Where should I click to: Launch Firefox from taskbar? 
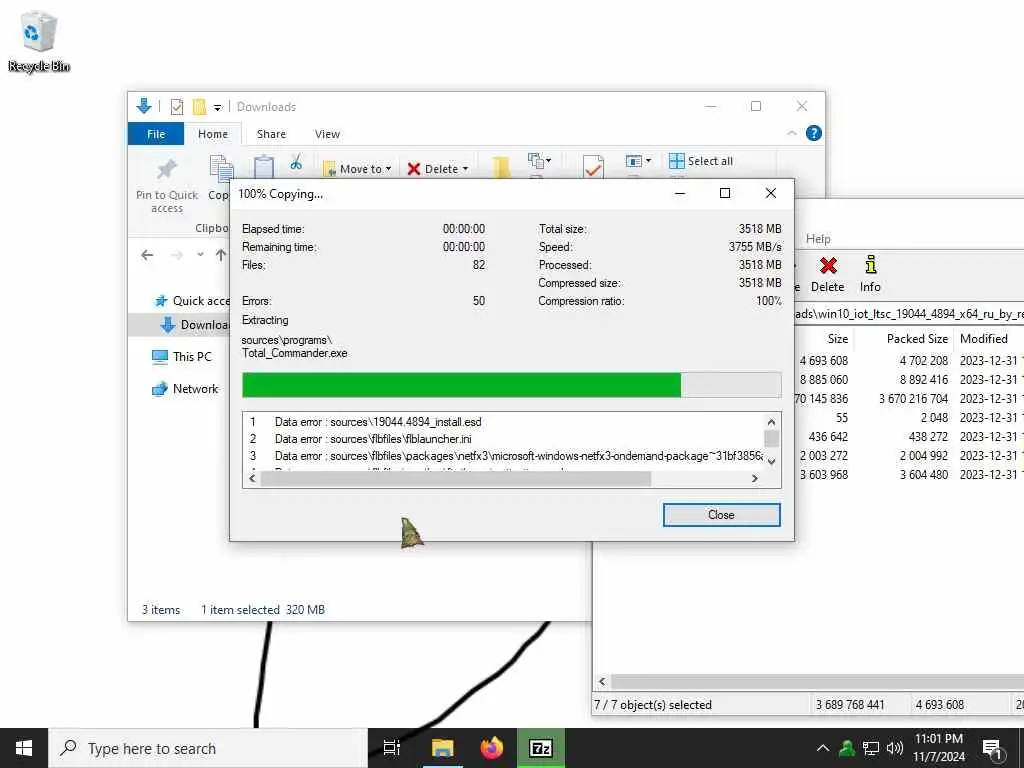pyautogui.click(x=492, y=748)
